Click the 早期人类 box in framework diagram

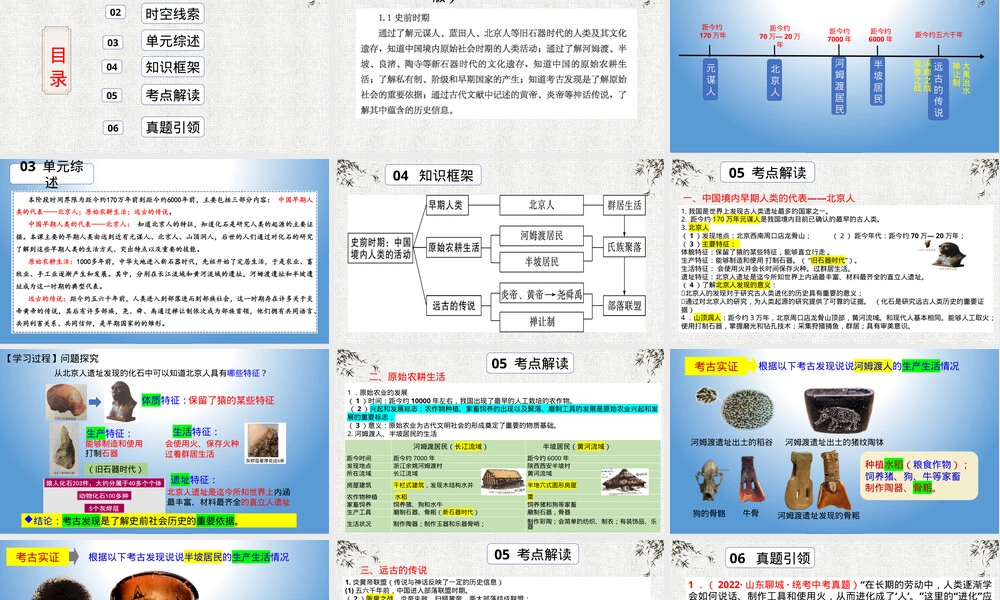point(446,205)
